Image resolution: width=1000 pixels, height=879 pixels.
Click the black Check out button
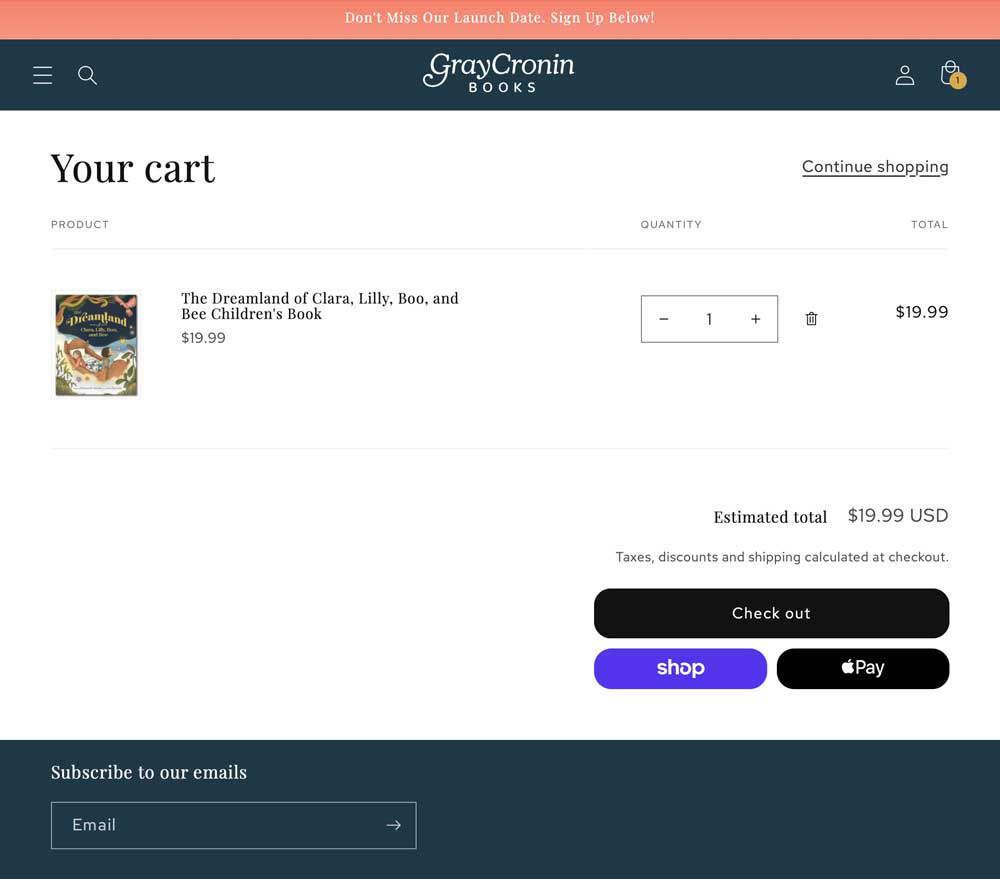pyautogui.click(x=771, y=613)
